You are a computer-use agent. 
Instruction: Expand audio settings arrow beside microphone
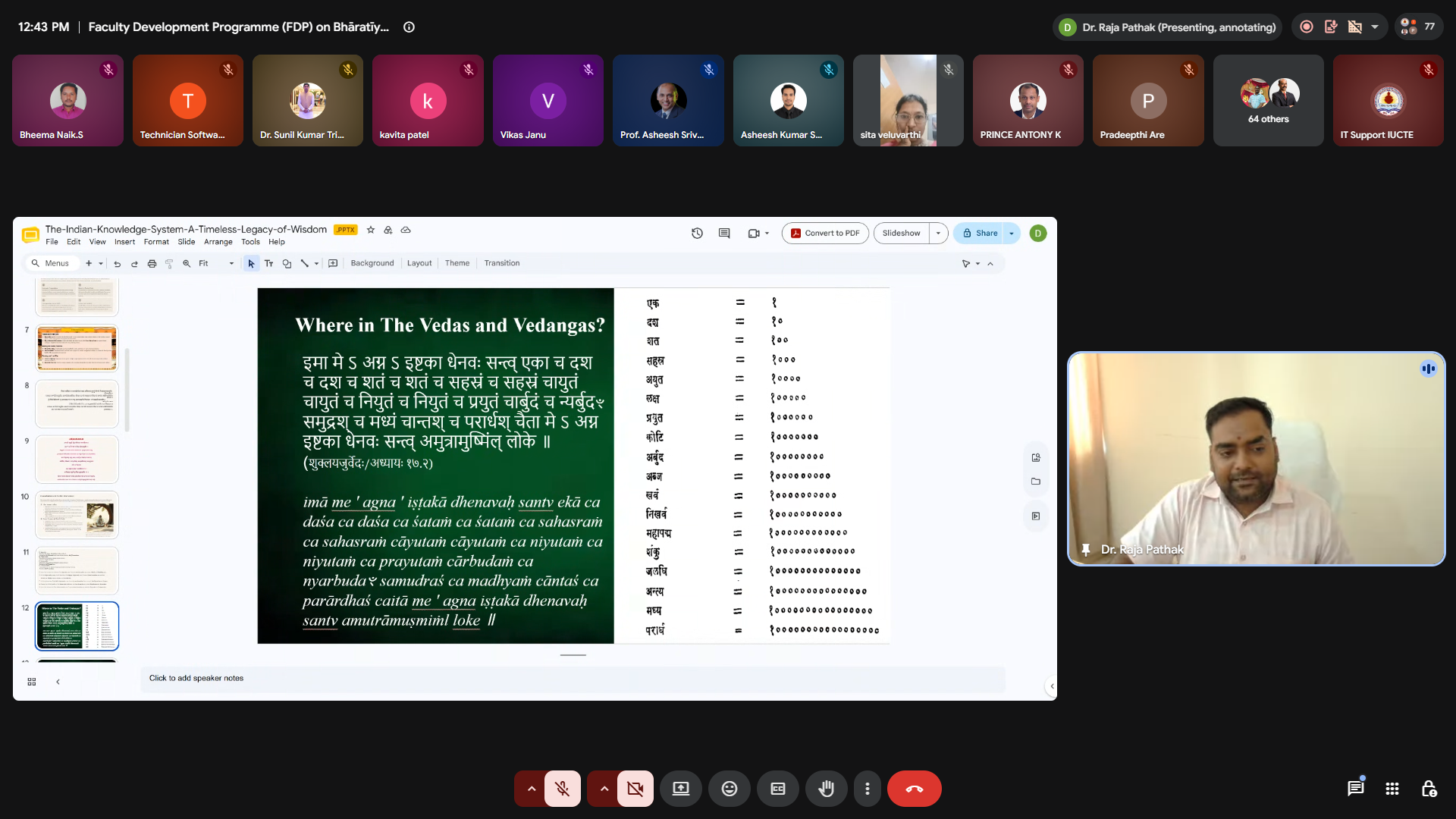(x=531, y=789)
